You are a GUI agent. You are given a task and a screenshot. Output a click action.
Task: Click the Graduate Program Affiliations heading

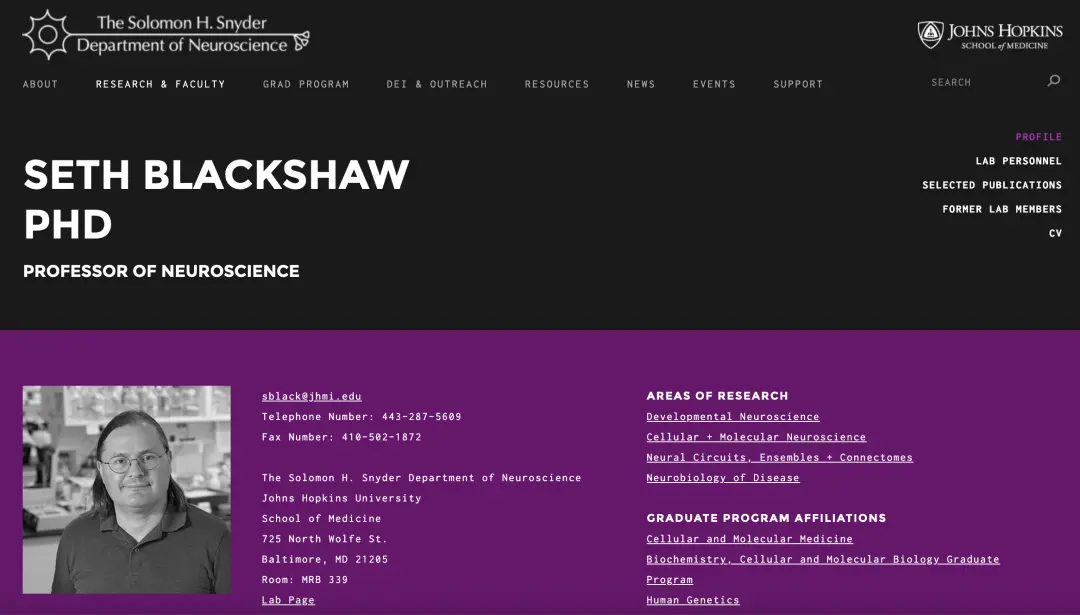(766, 518)
